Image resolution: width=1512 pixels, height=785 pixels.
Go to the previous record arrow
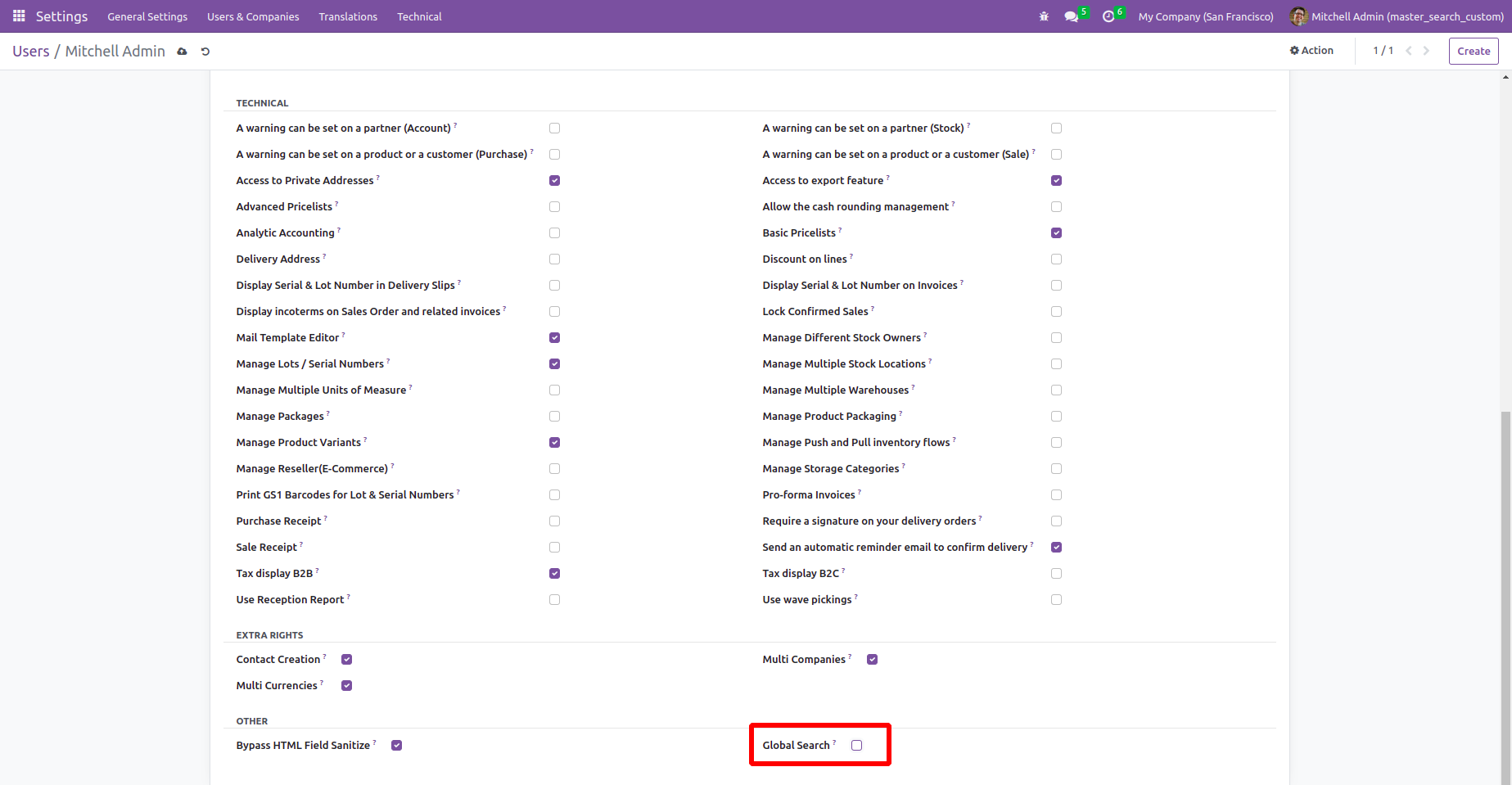[x=1409, y=51]
